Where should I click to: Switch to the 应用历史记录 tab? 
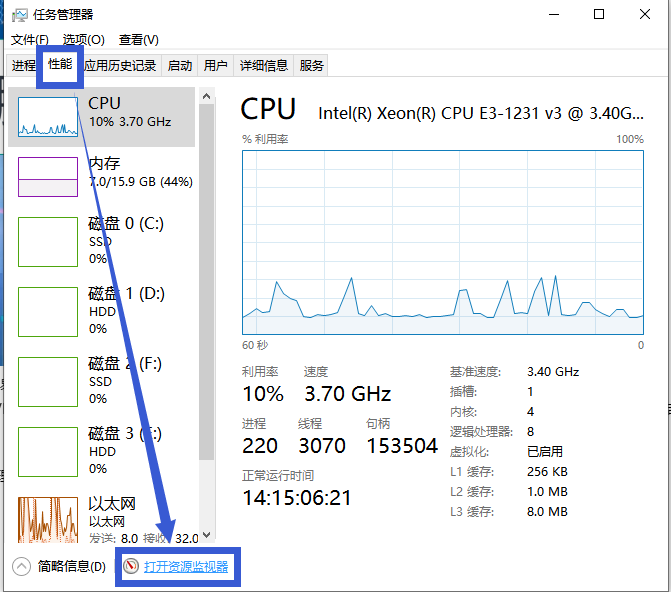click(x=120, y=66)
